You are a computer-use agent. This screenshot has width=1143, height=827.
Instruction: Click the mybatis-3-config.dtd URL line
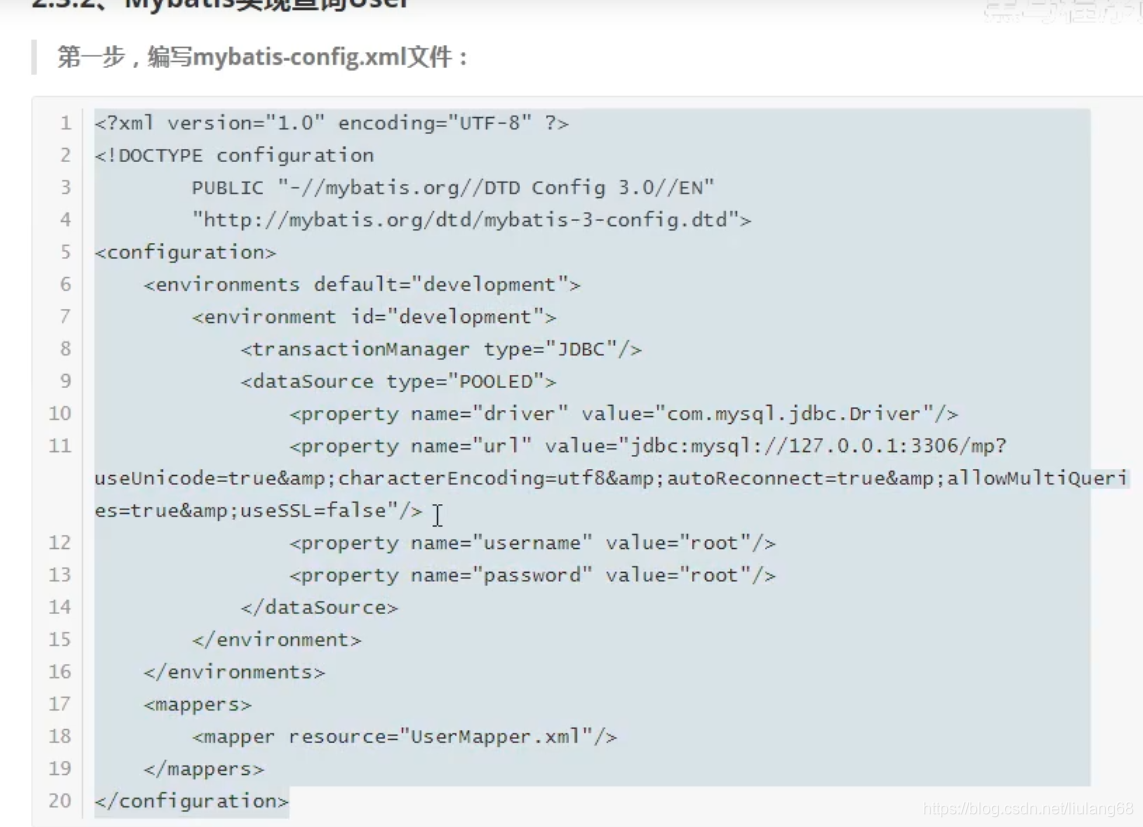click(x=471, y=219)
